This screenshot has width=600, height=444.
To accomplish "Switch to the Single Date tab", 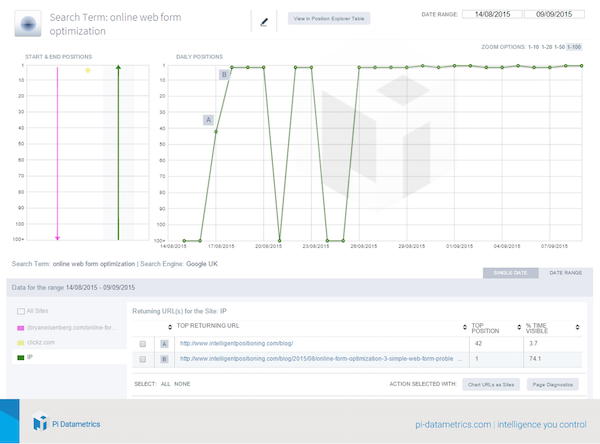I will pyautogui.click(x=510, y=273).
